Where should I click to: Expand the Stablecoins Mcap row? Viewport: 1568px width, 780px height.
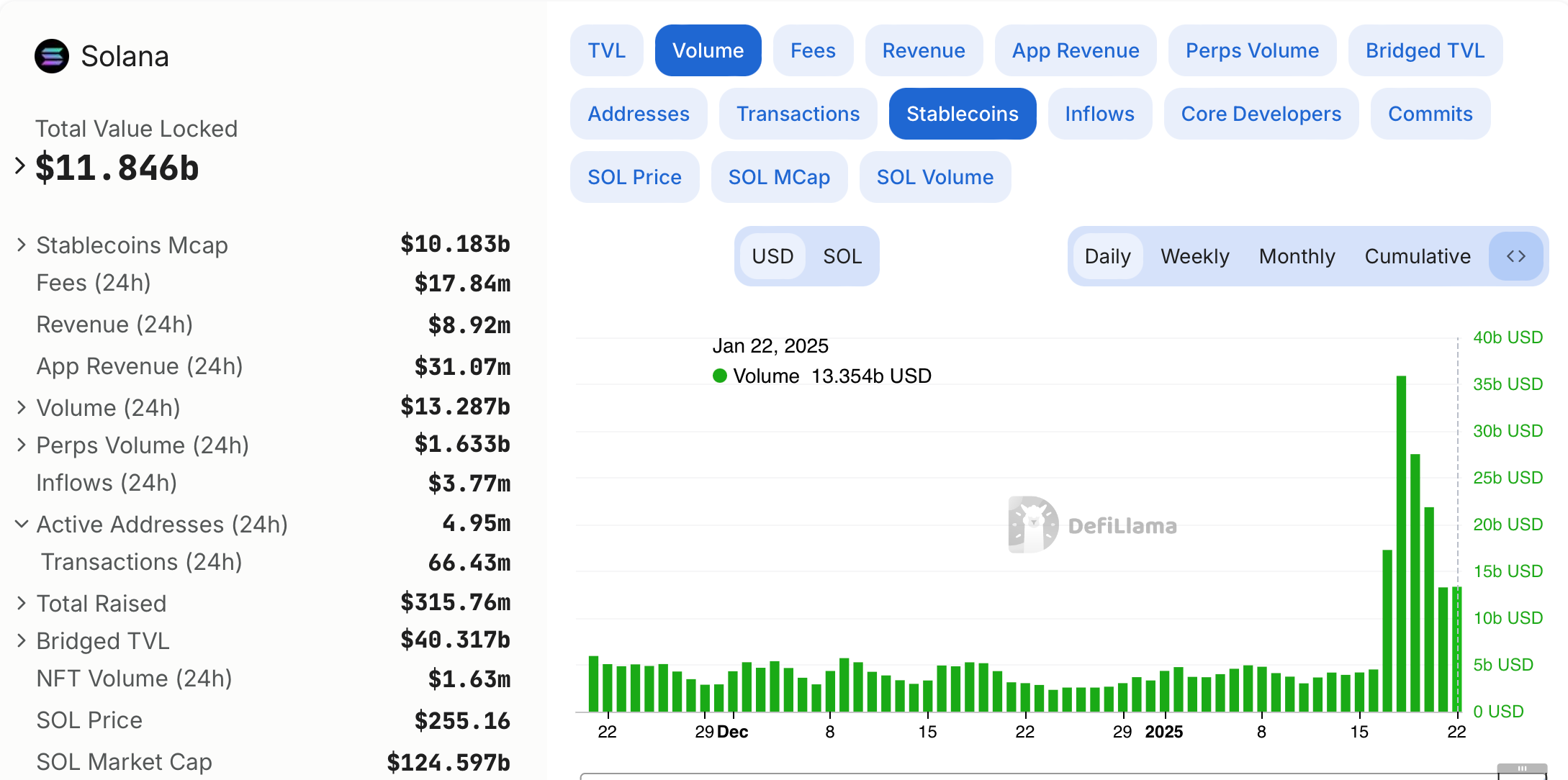[22, 245]
